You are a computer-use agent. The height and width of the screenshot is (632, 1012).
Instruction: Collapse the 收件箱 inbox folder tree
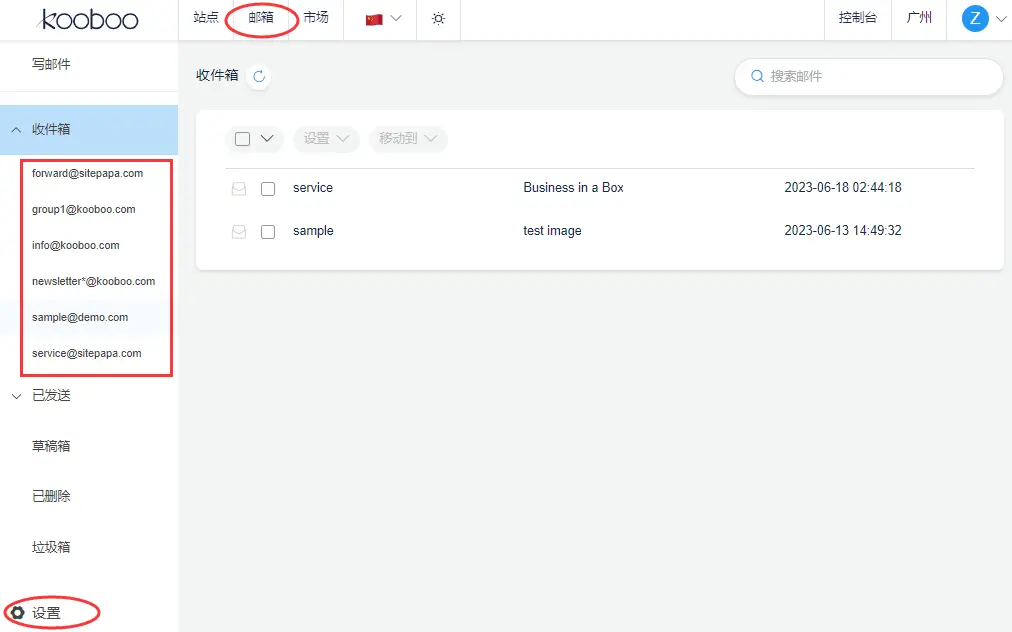pos(16,129)
